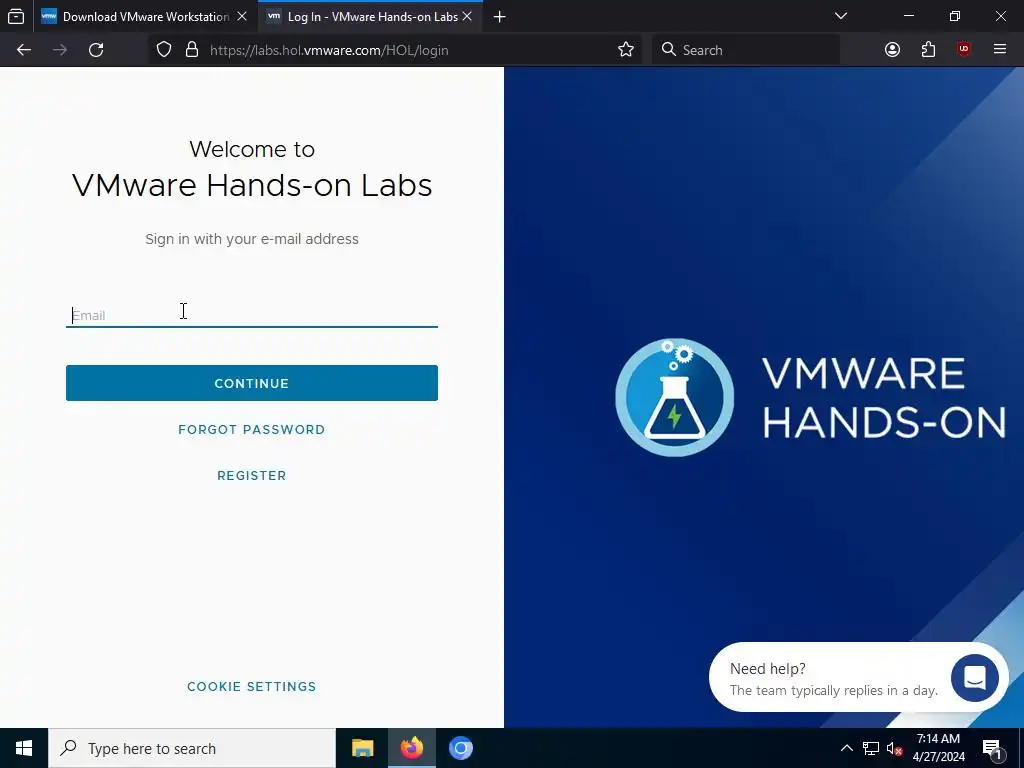Open the Firefox View icon
Screen dimensions: 1024x768
(x=16, y=16)
